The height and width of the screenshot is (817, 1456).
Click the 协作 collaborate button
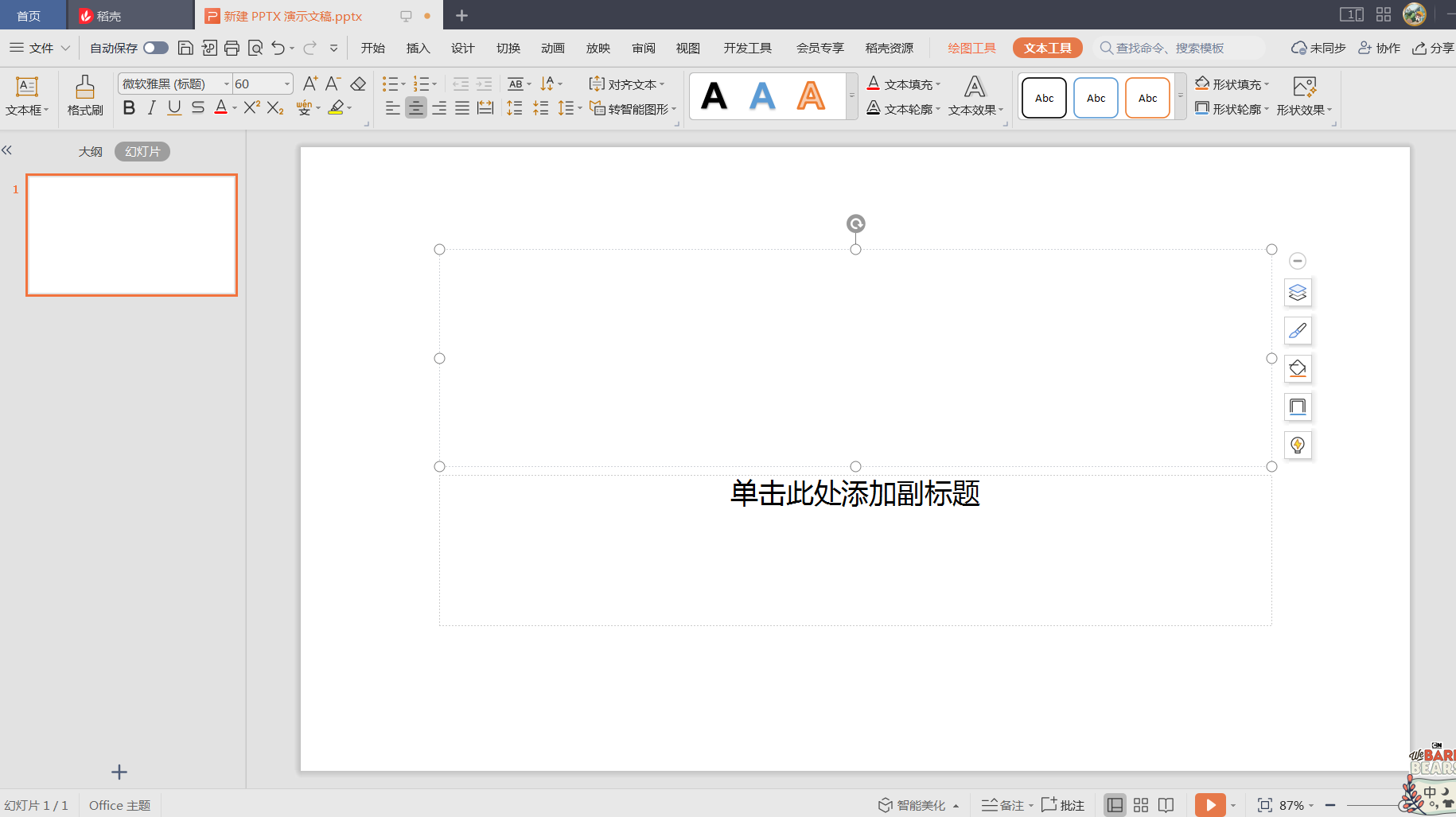(x=1379, y=48)
